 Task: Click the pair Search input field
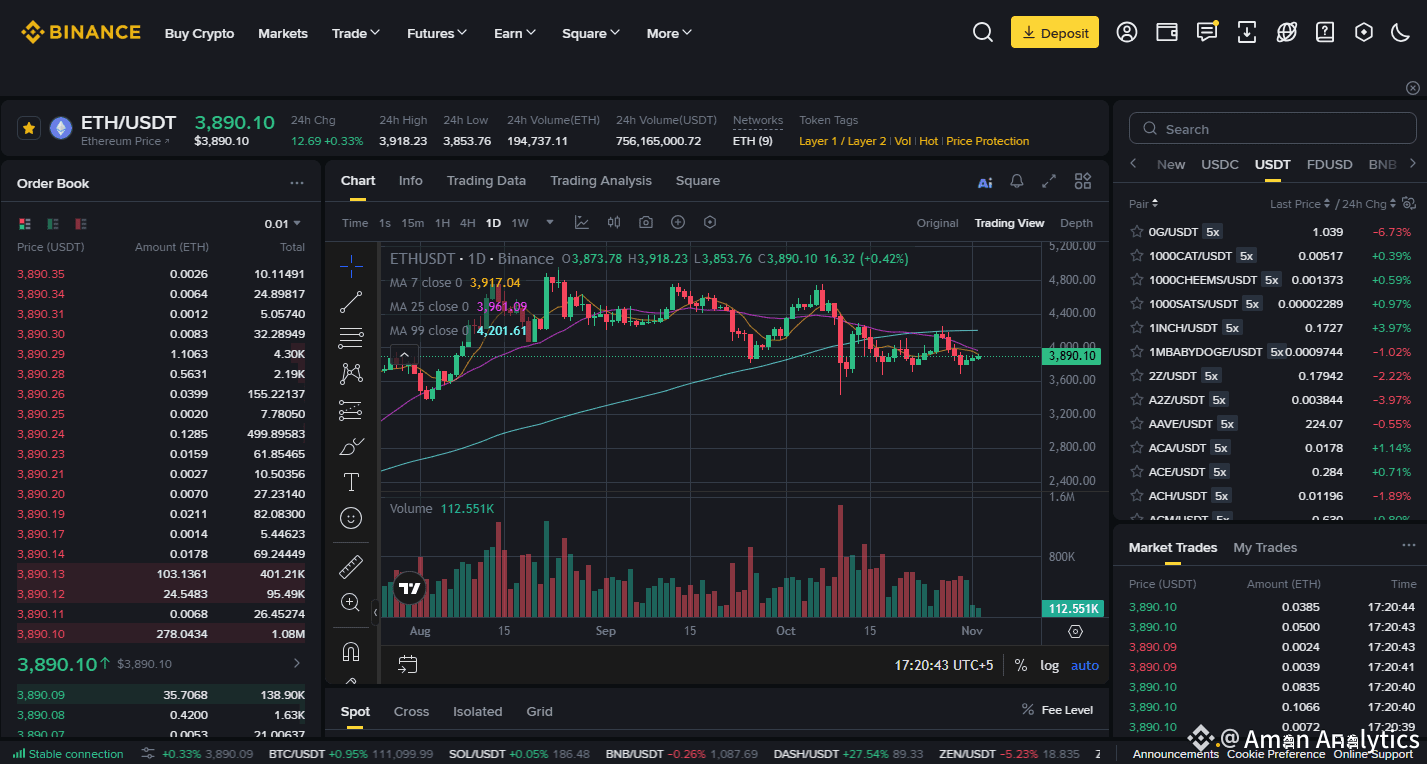[1272, 129]
